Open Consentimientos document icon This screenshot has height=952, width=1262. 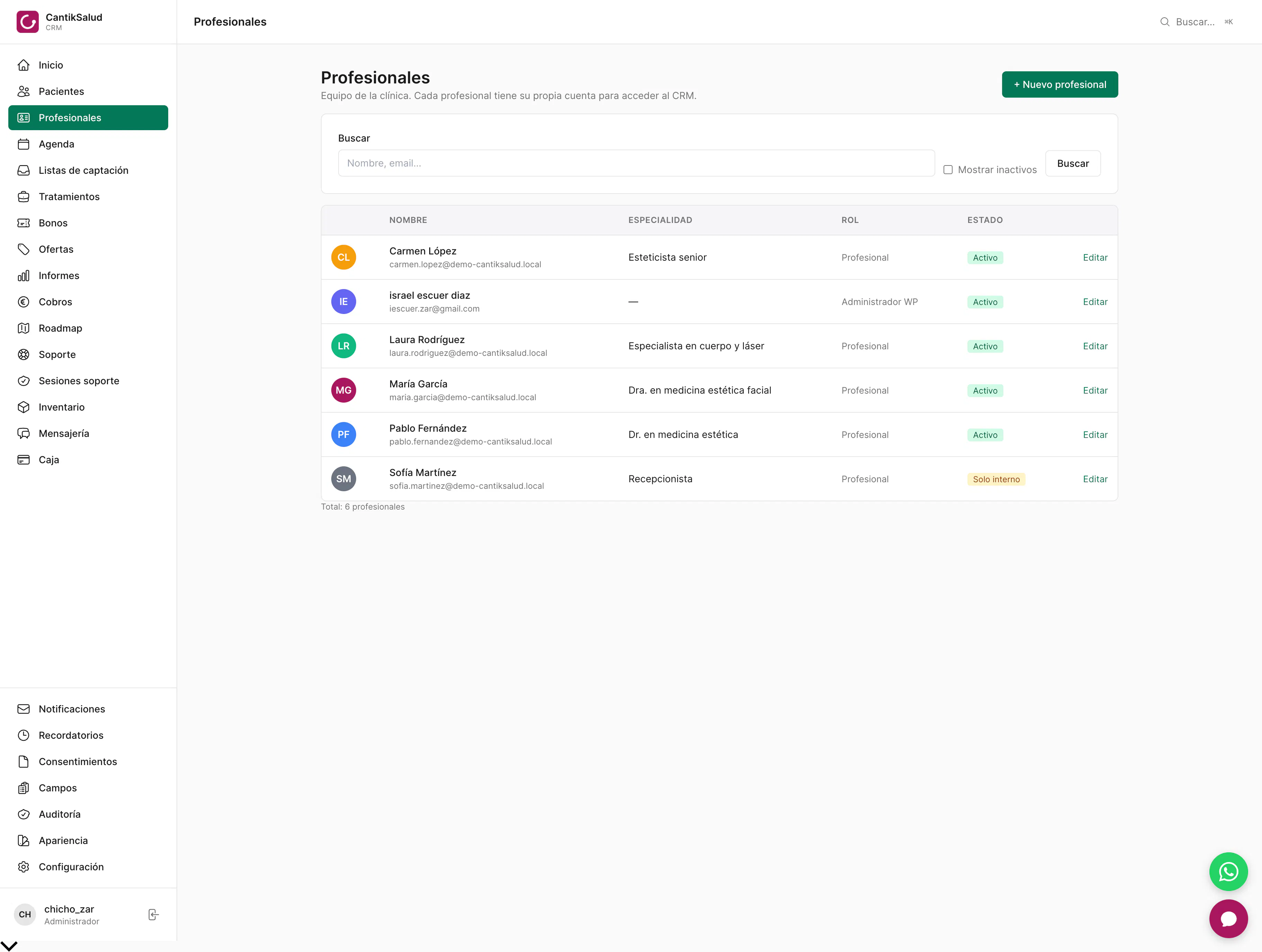point(24,761)
